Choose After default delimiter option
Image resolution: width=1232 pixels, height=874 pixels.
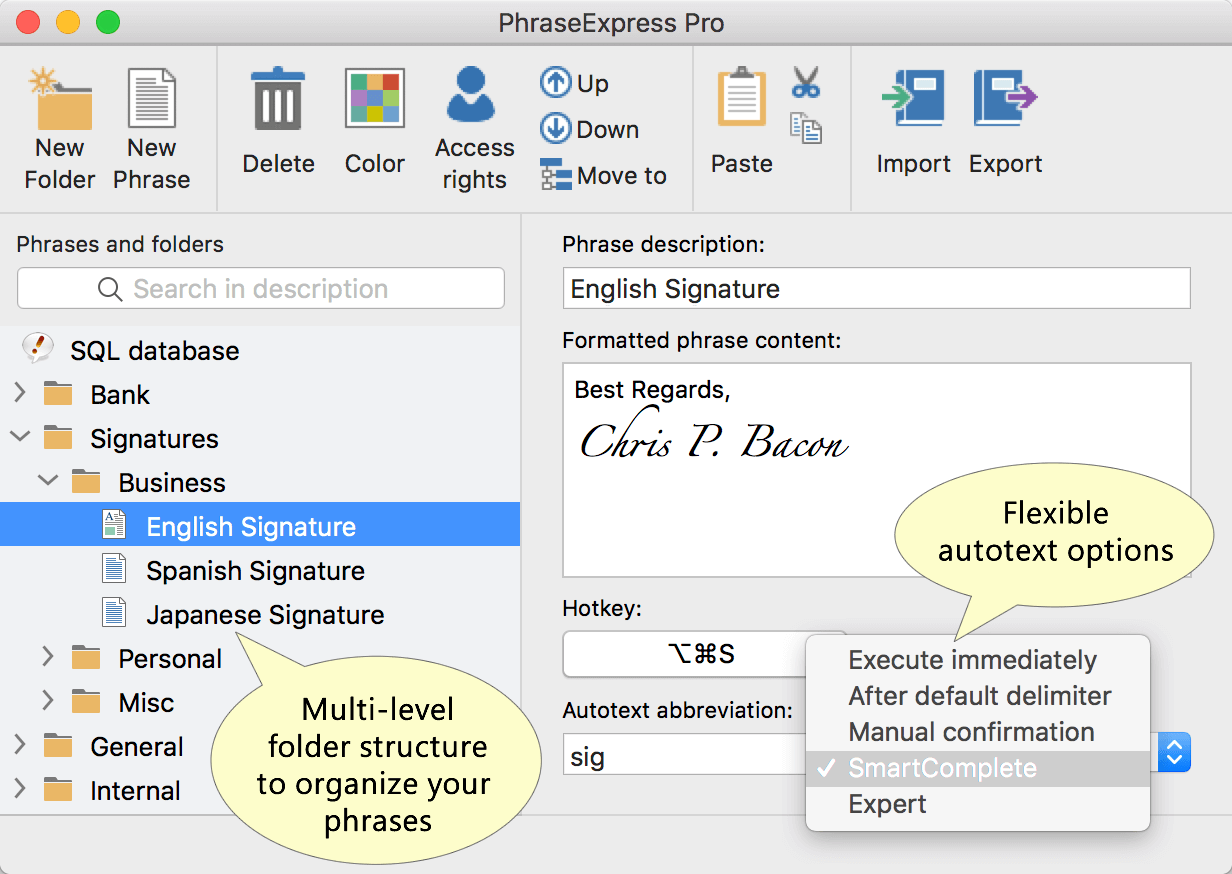click(x=978, y=696)
